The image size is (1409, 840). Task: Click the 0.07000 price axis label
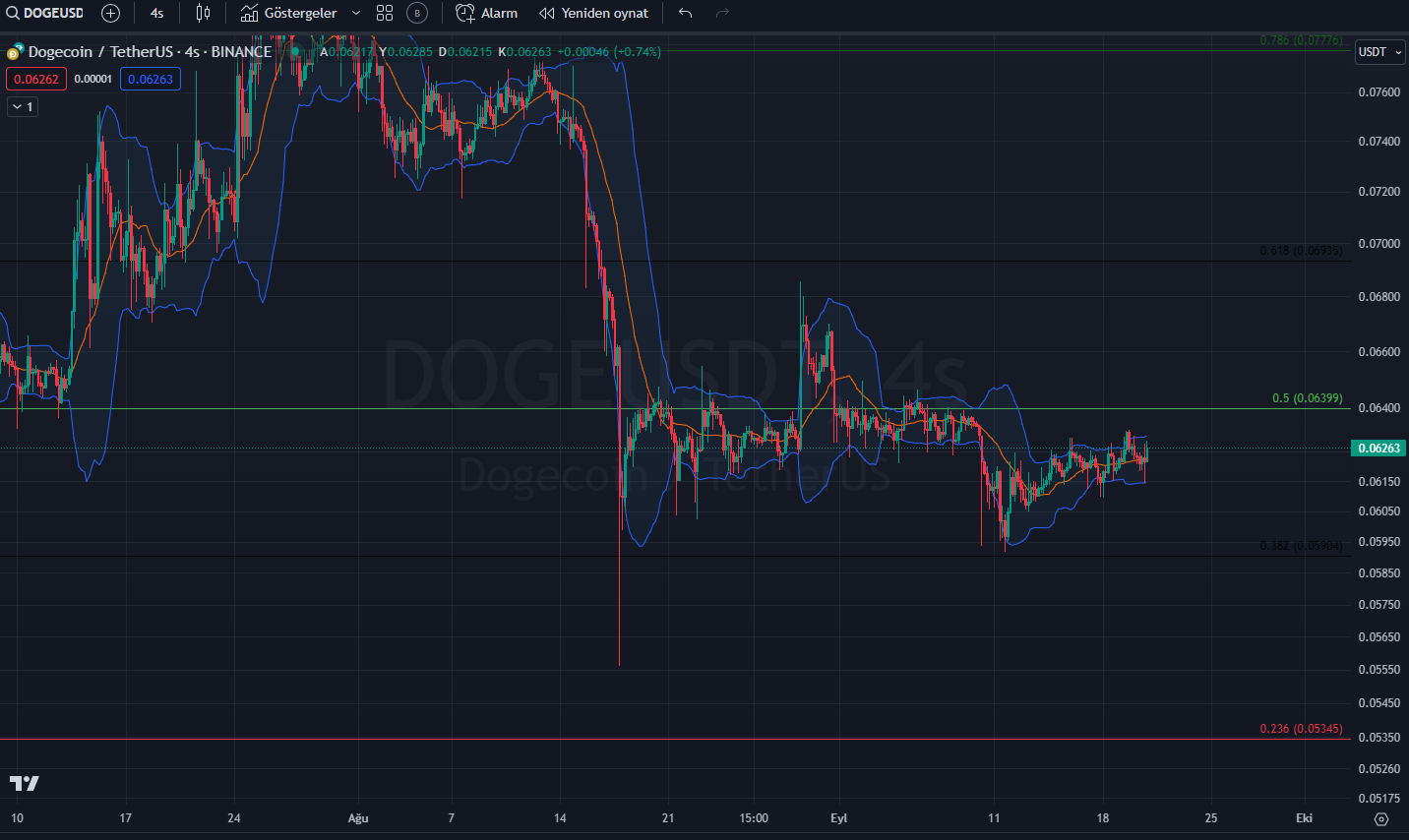click(1378, 243)
